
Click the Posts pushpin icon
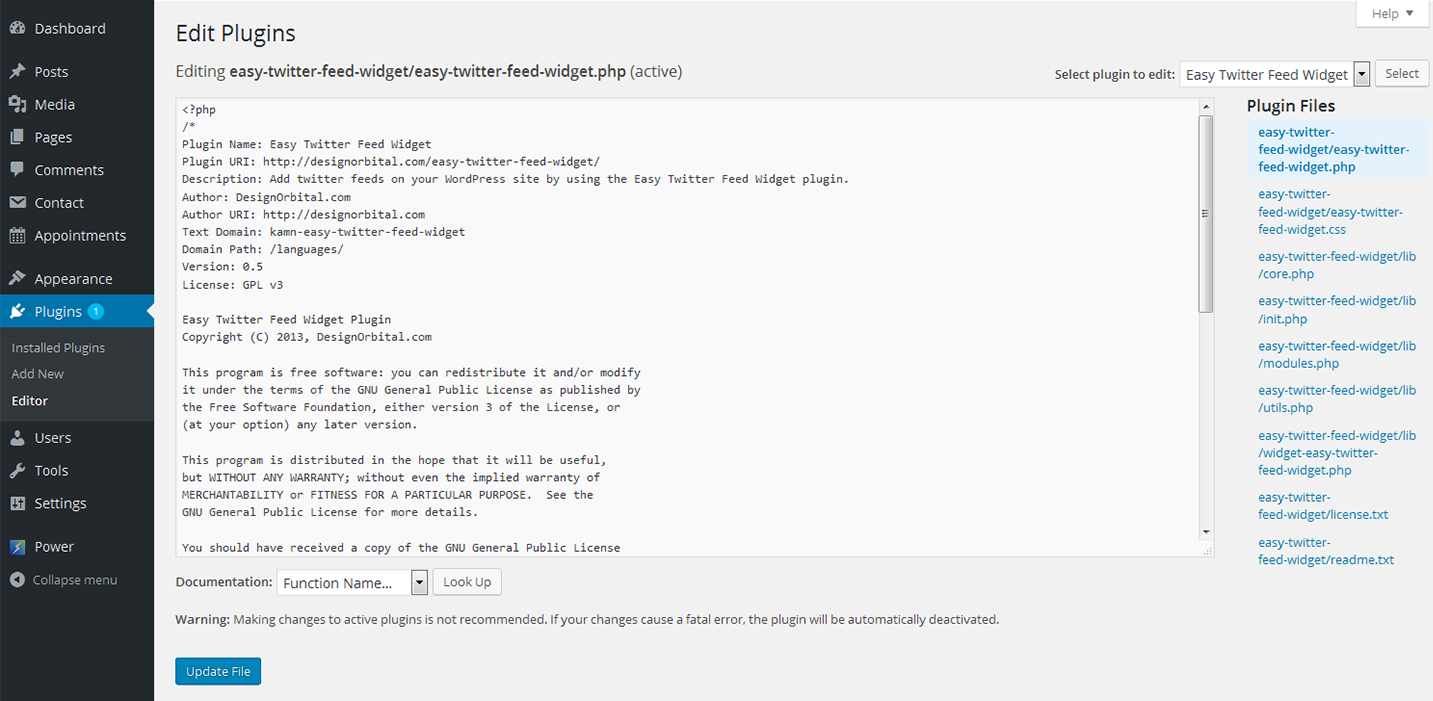point(17,72)
